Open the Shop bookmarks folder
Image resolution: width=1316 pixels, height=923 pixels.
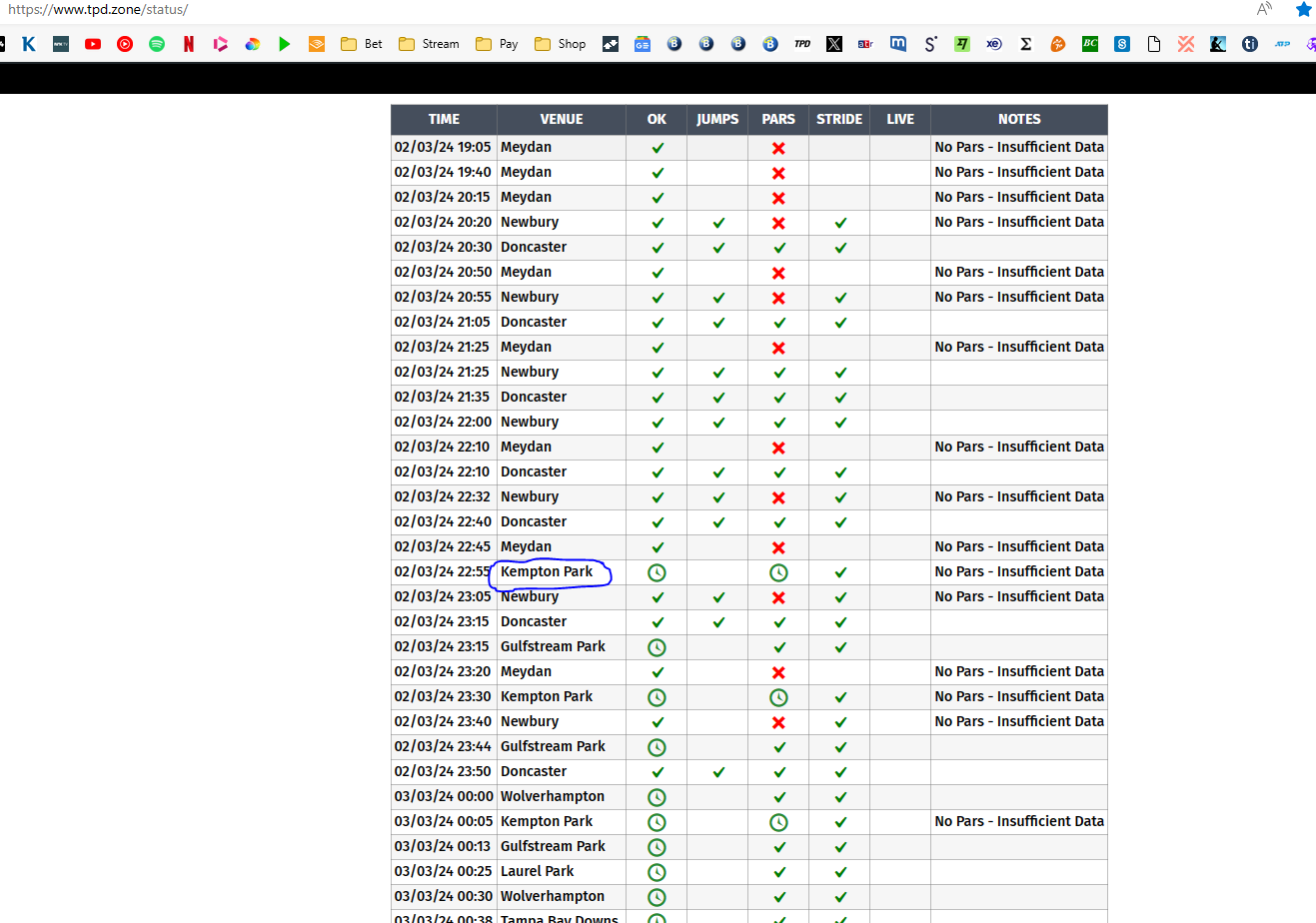(561, 44)
